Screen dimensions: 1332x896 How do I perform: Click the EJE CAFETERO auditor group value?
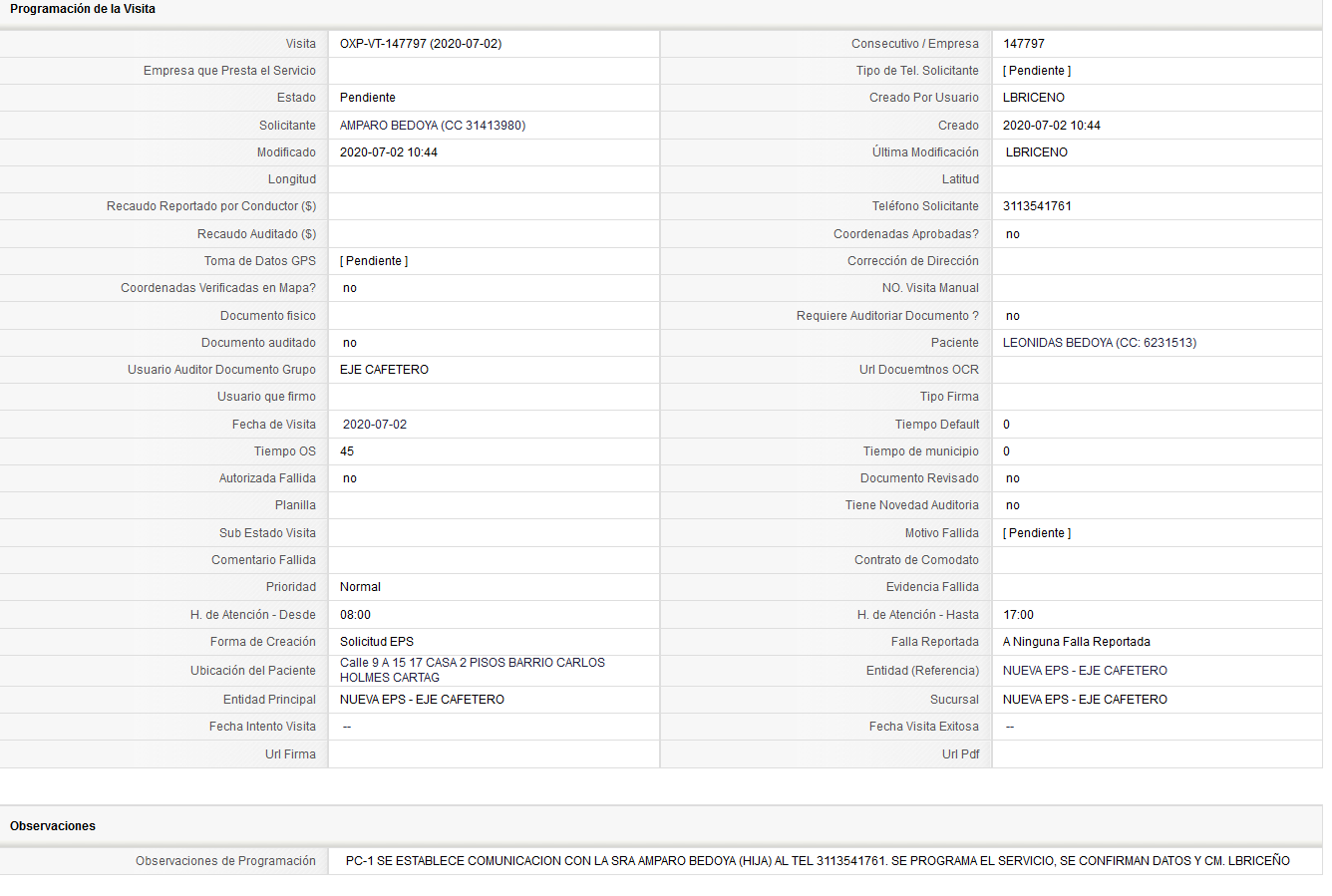click(x=384, y=370)
